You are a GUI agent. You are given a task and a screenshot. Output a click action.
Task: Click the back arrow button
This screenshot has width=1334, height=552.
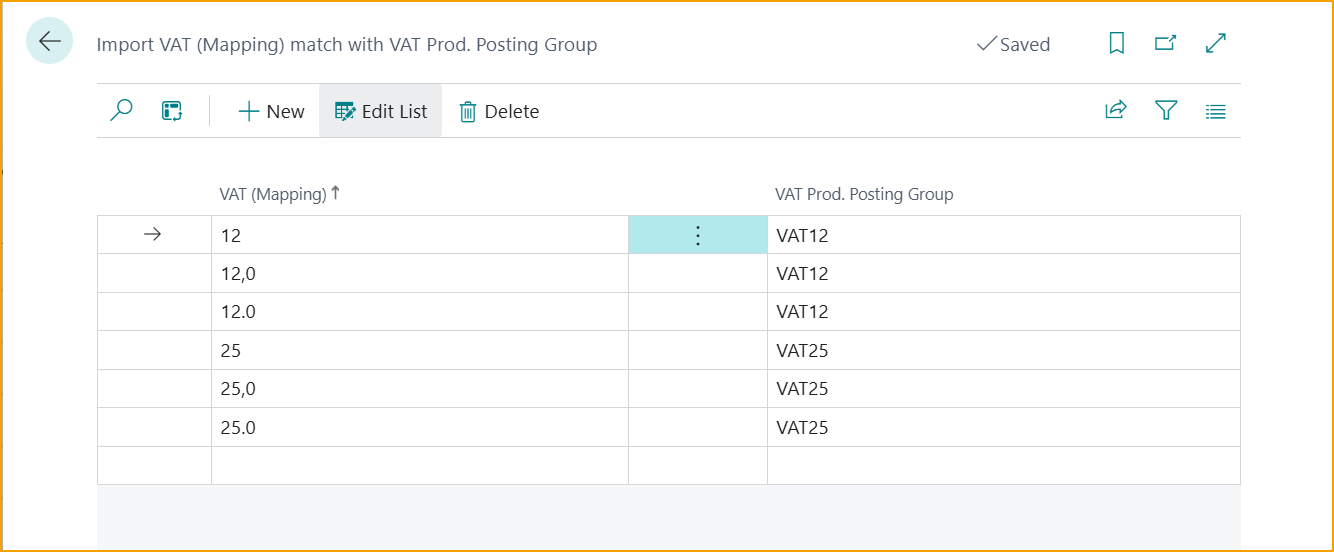click(49, 41)
